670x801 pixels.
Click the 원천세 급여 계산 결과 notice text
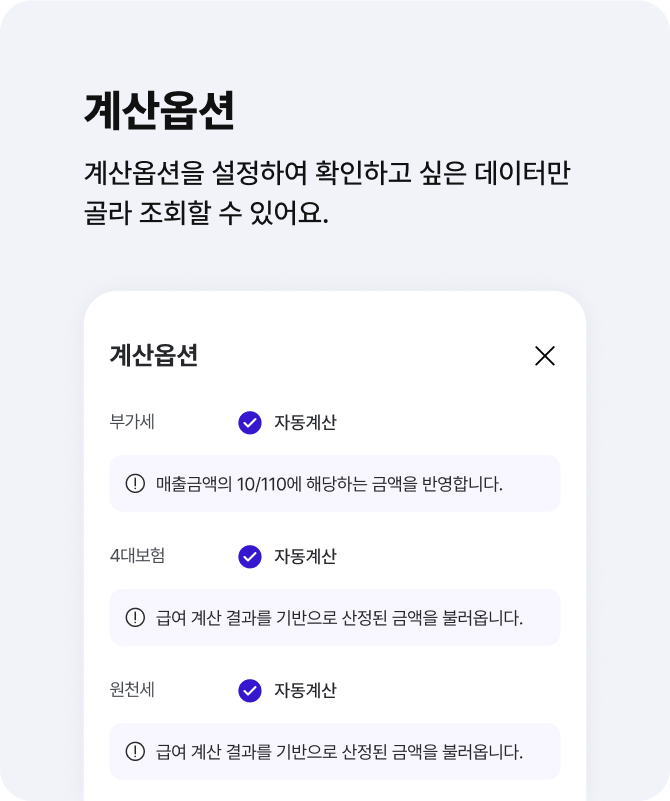pos(340,752)
